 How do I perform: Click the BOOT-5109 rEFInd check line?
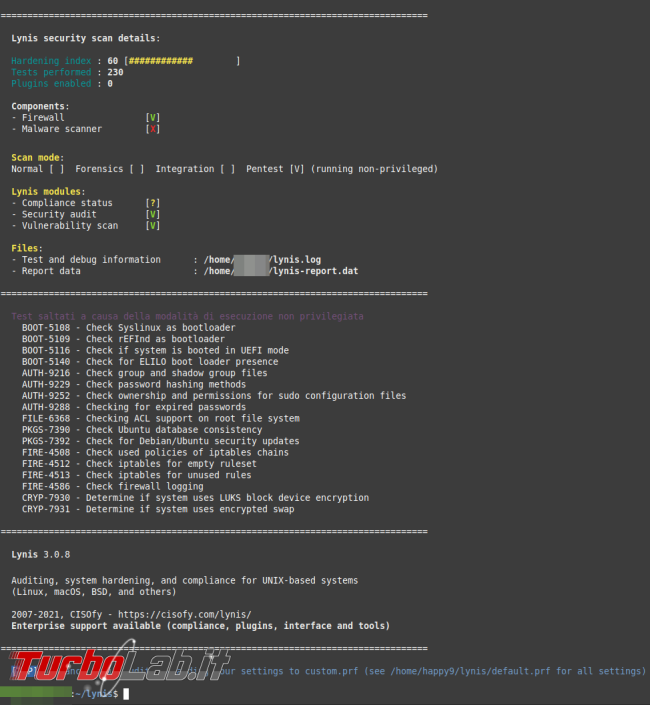tap(123, 339)
